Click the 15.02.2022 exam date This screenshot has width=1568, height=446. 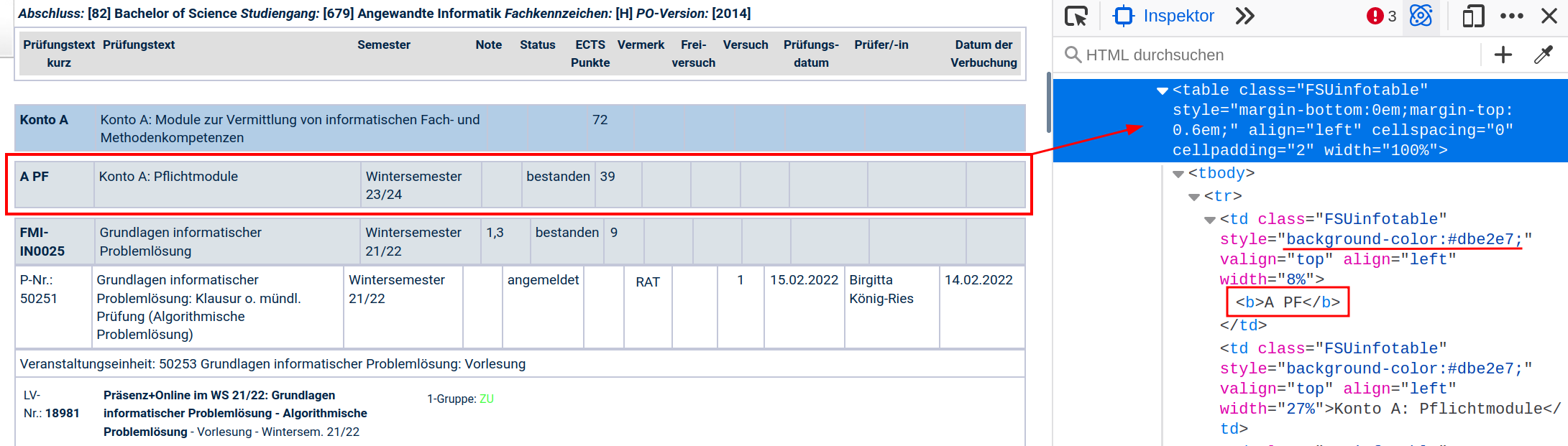click(804, 280)
